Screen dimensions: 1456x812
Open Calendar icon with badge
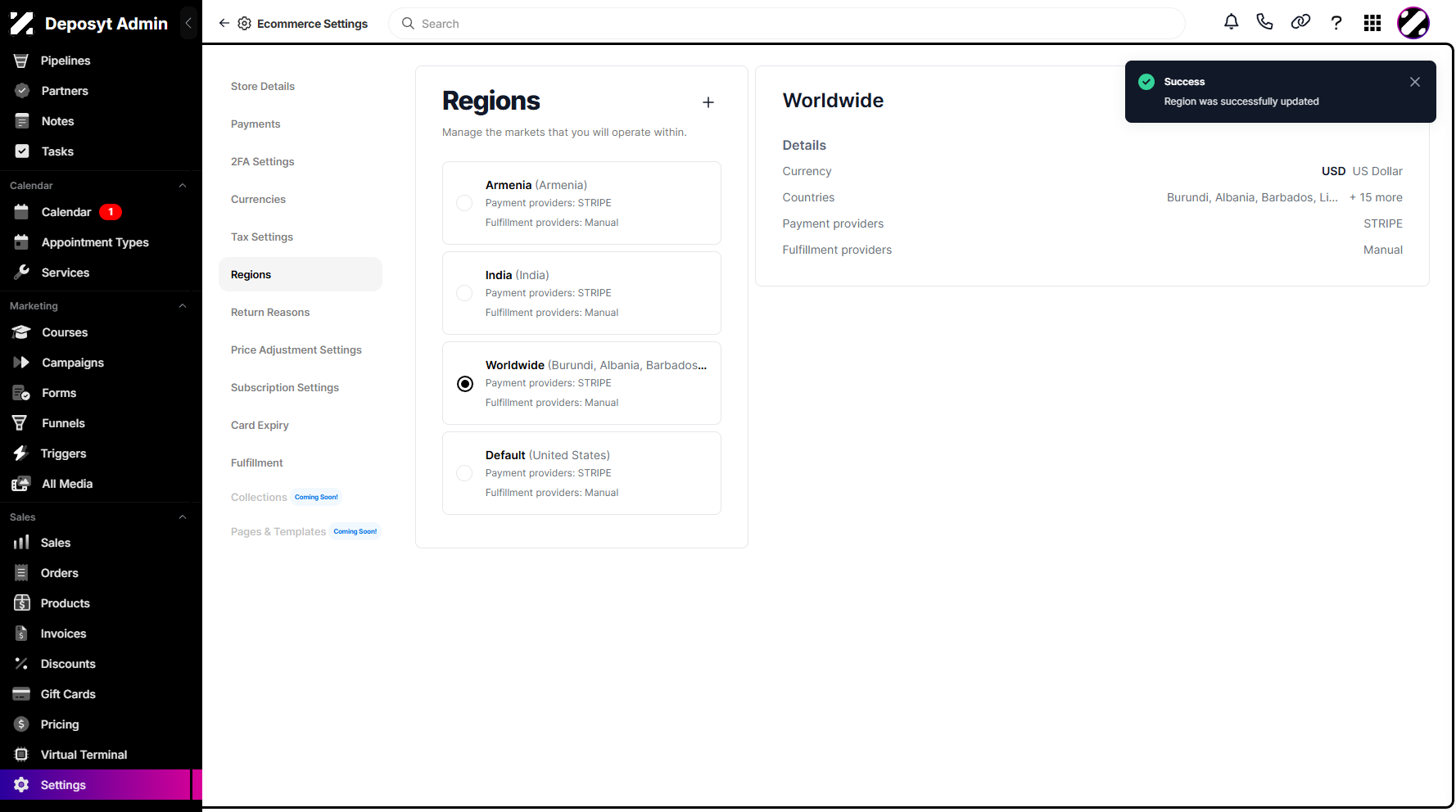tap(22, 212)
